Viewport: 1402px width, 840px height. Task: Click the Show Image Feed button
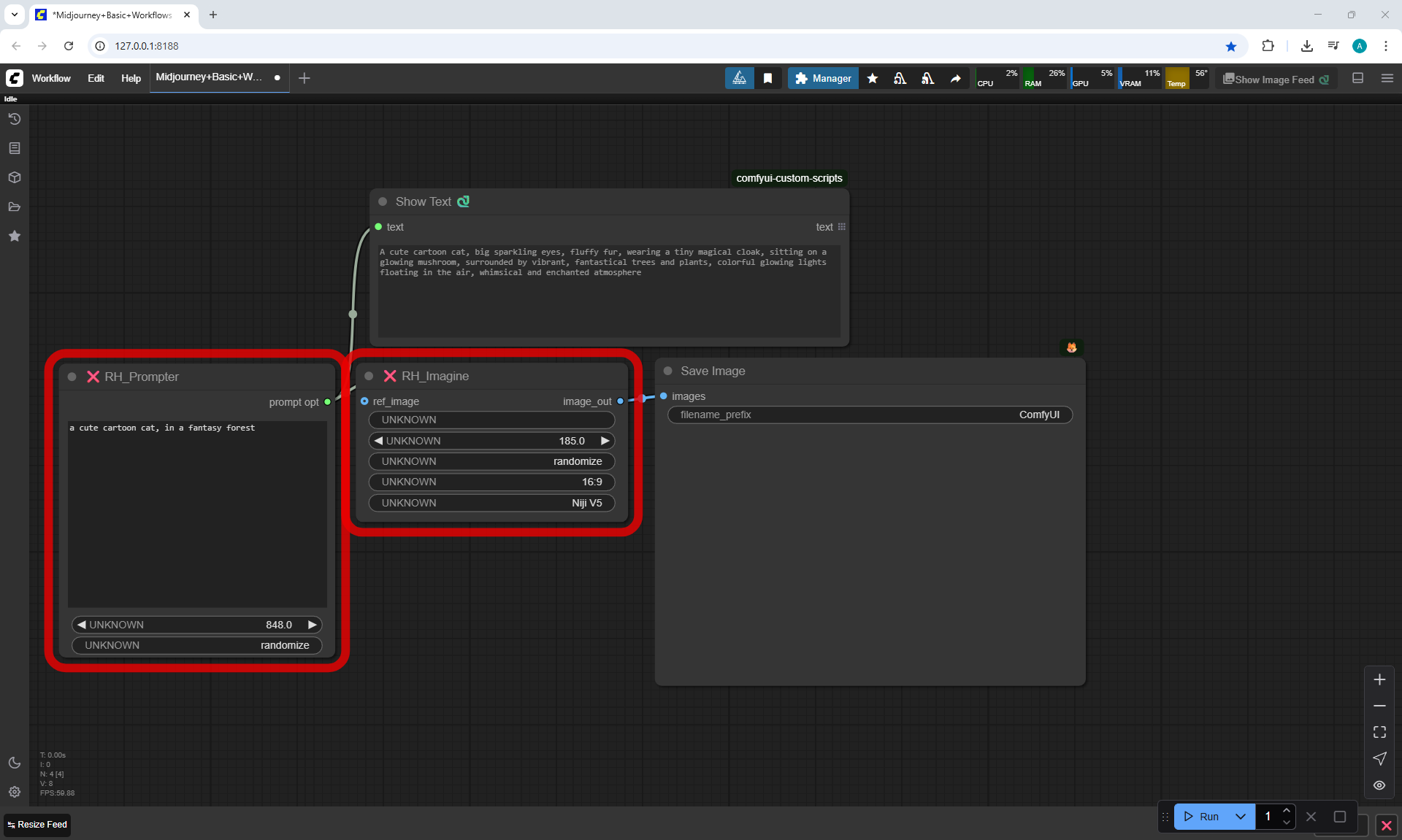[1276, 80]
